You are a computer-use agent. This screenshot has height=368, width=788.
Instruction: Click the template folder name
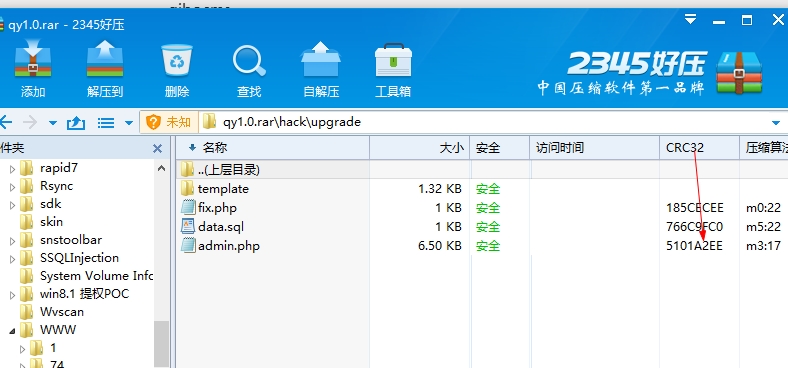pos(223,189)
